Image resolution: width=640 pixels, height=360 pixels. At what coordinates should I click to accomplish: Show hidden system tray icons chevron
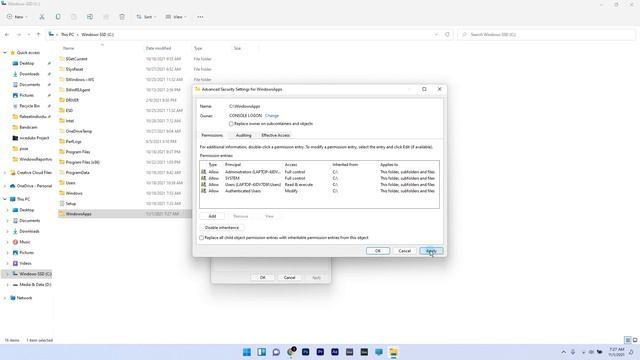(564, 352)
